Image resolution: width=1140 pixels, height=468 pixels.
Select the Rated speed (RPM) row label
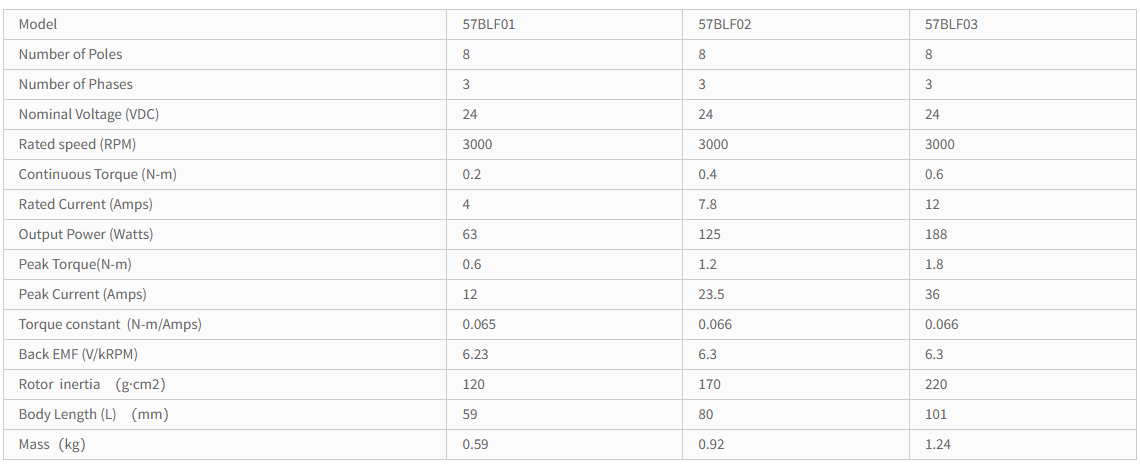coord(77,144)
